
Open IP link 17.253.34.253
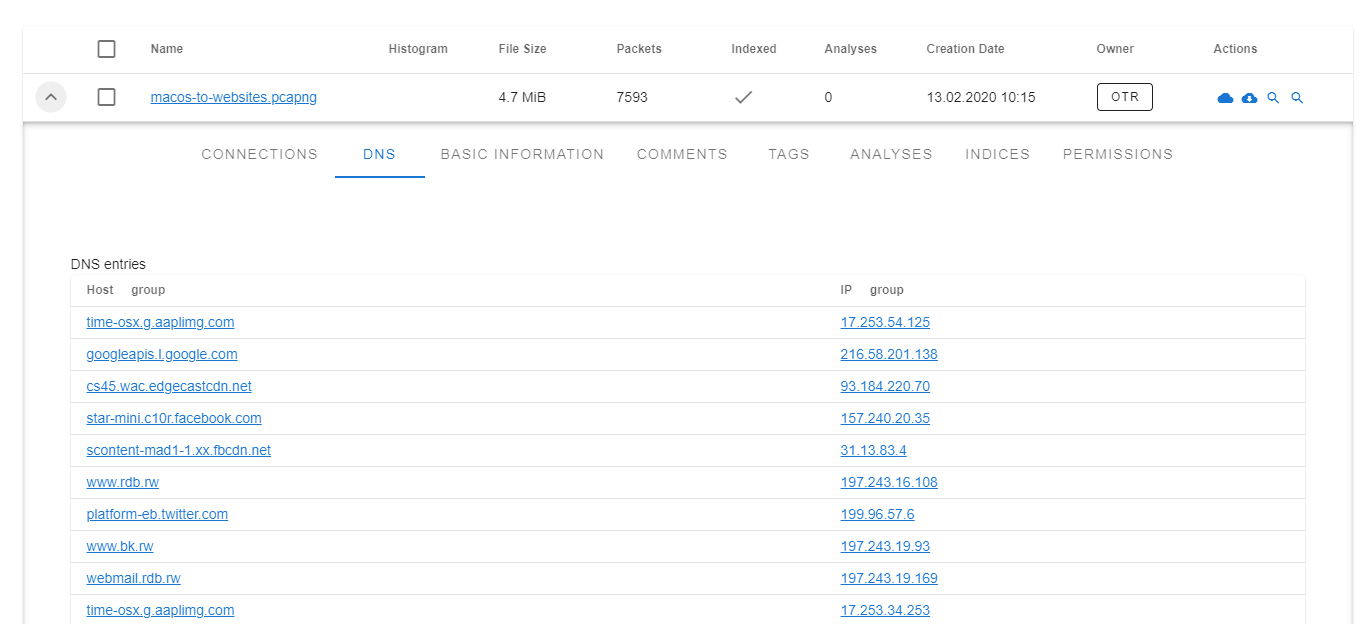point(885,611)
